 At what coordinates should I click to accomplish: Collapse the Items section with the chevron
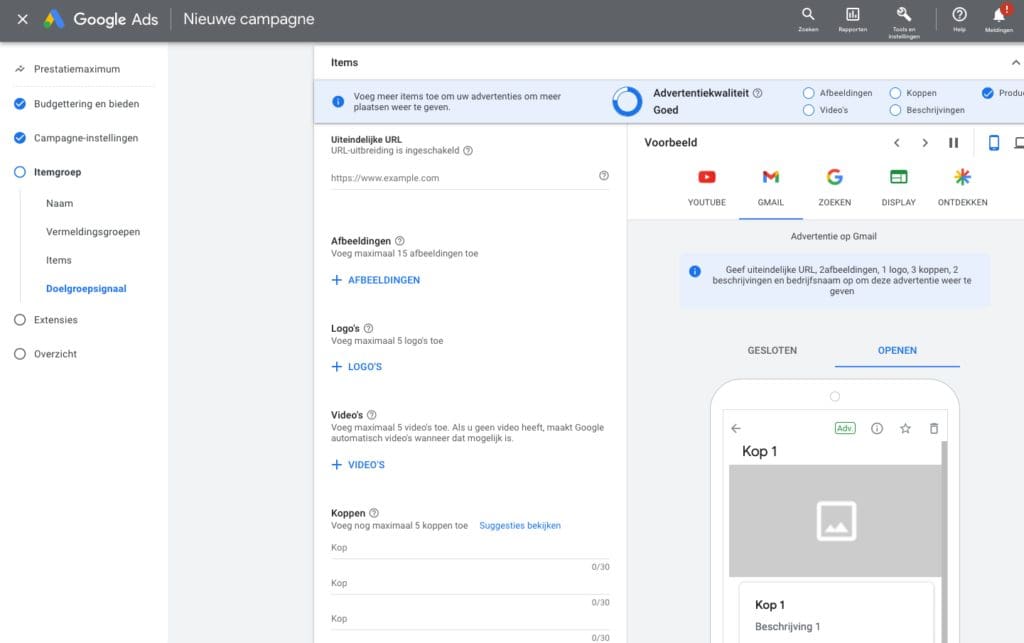pyautogui.click(x=1016, y=63)
